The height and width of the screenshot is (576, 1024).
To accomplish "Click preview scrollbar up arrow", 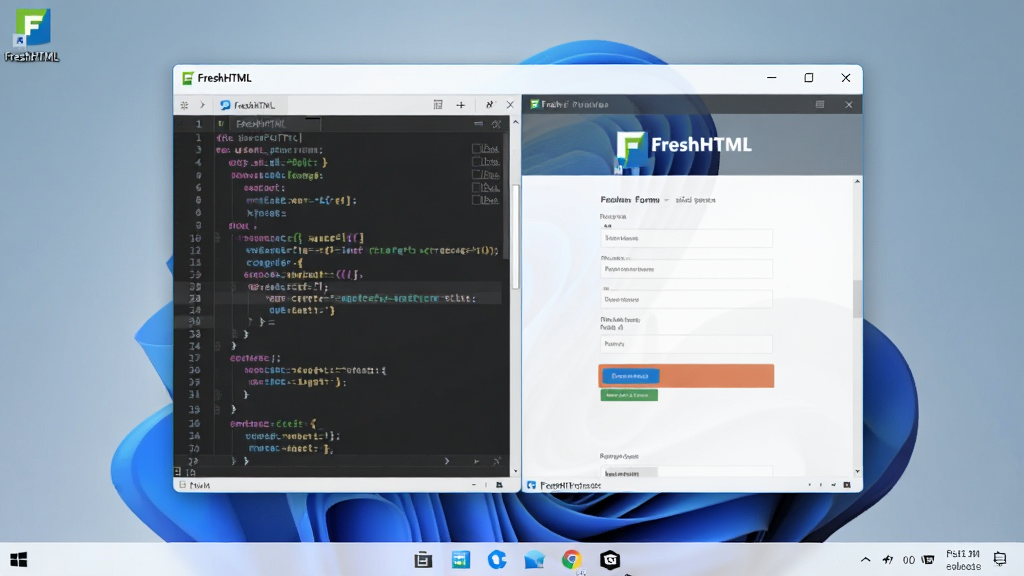I will [857, 182].
